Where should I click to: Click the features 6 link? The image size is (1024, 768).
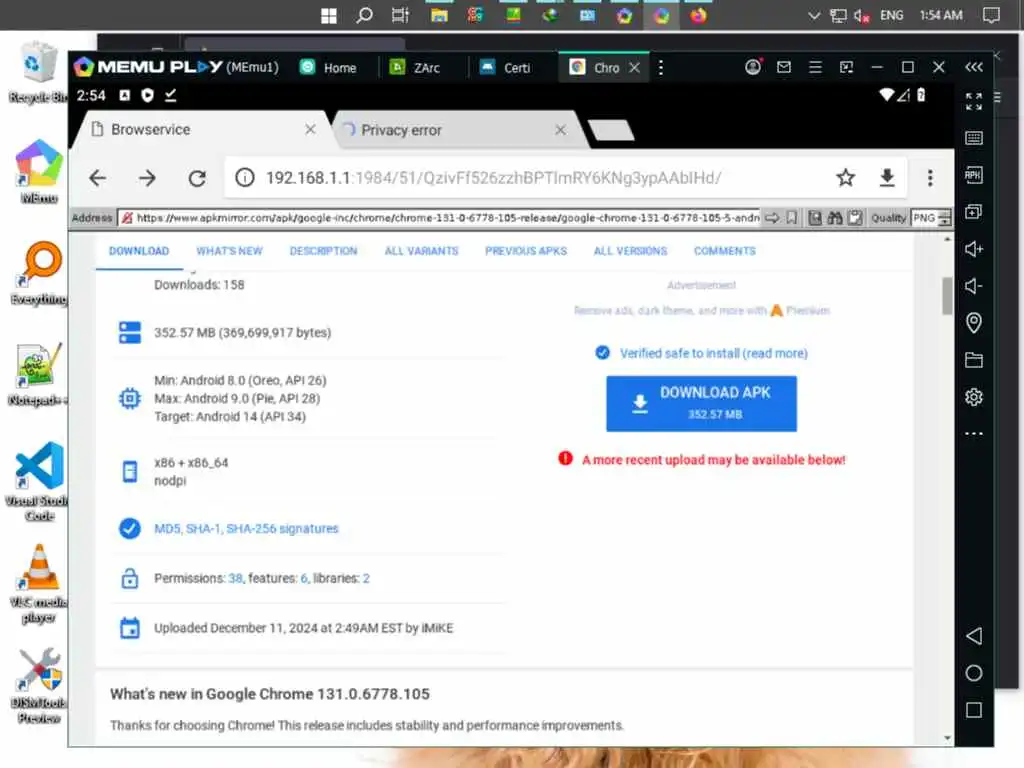[304, 578]
